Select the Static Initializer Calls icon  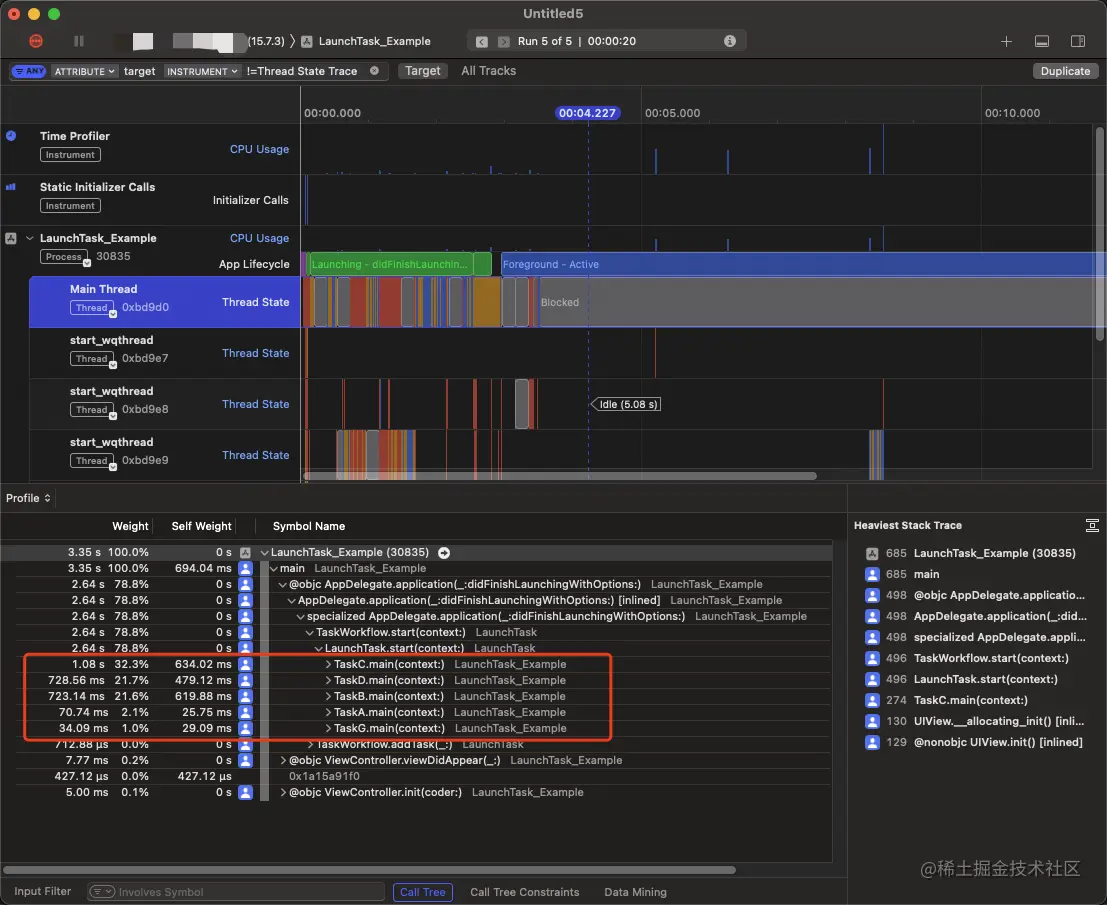point(11,187)
